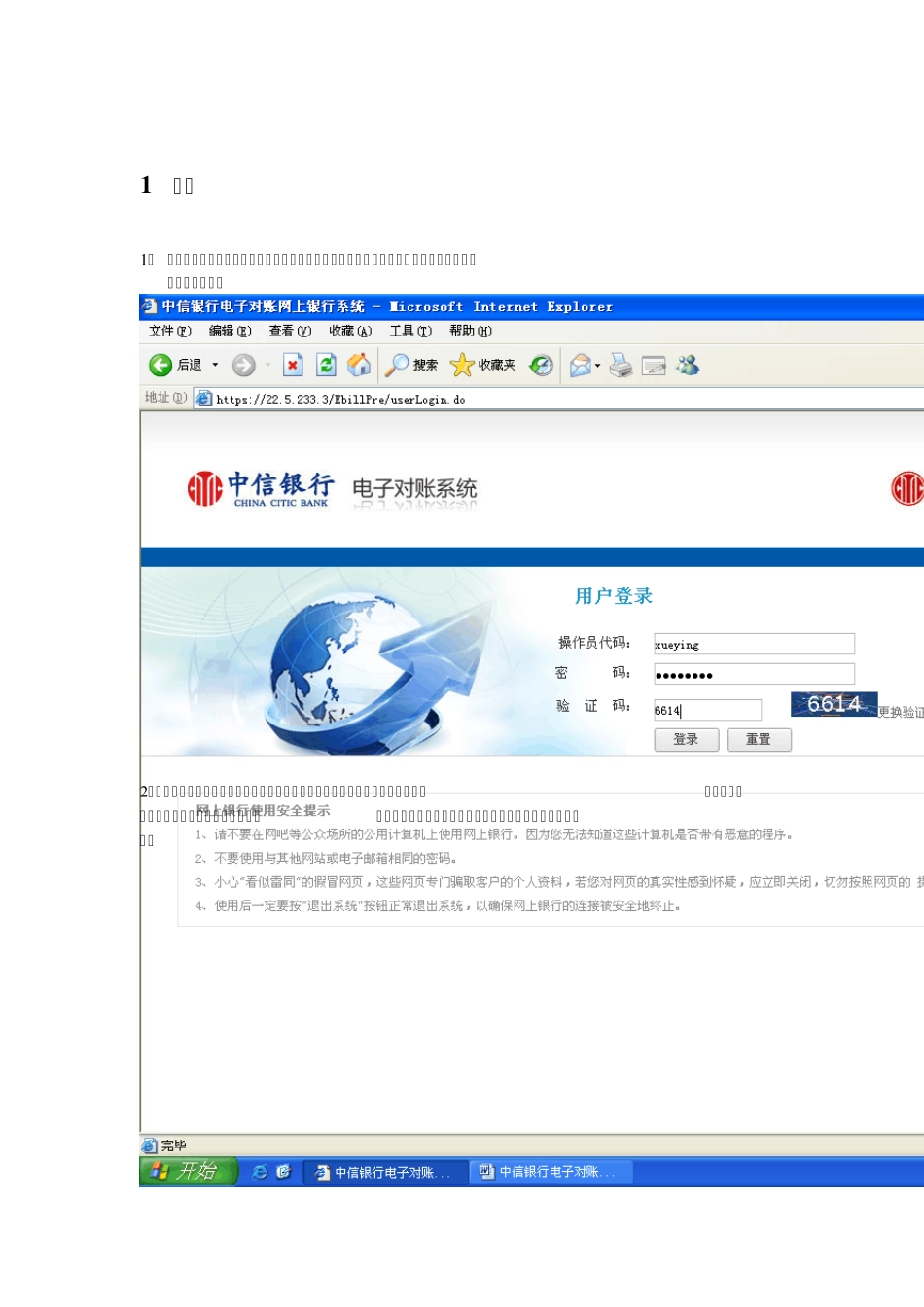Click the second quick launch browser icon
This screenshot has width=924, height=1307.
[283, 1172]
